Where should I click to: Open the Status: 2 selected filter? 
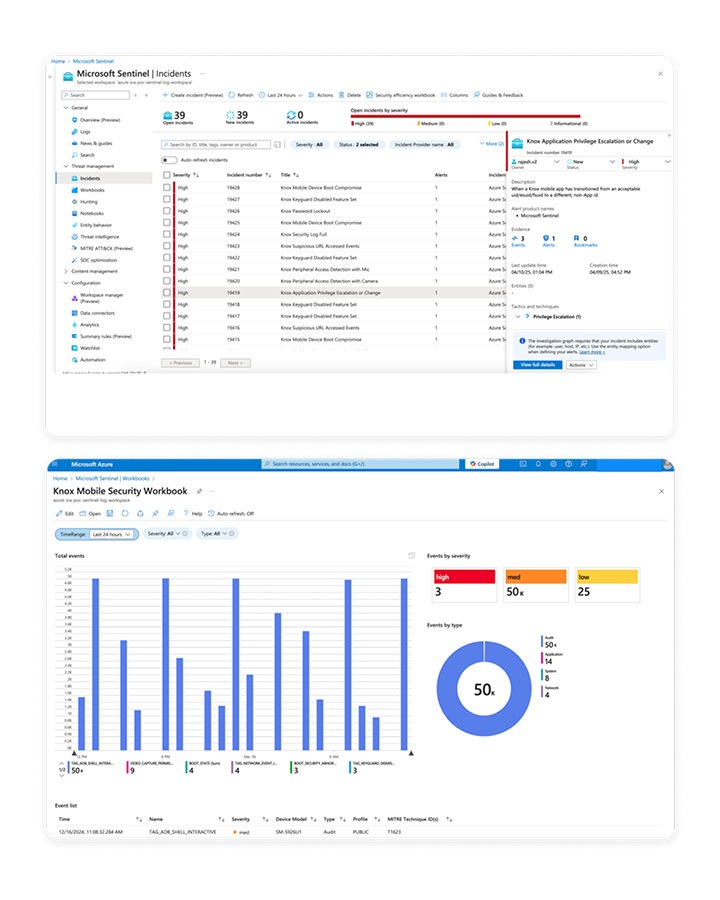pyautogui.click(x=358, y=145)
